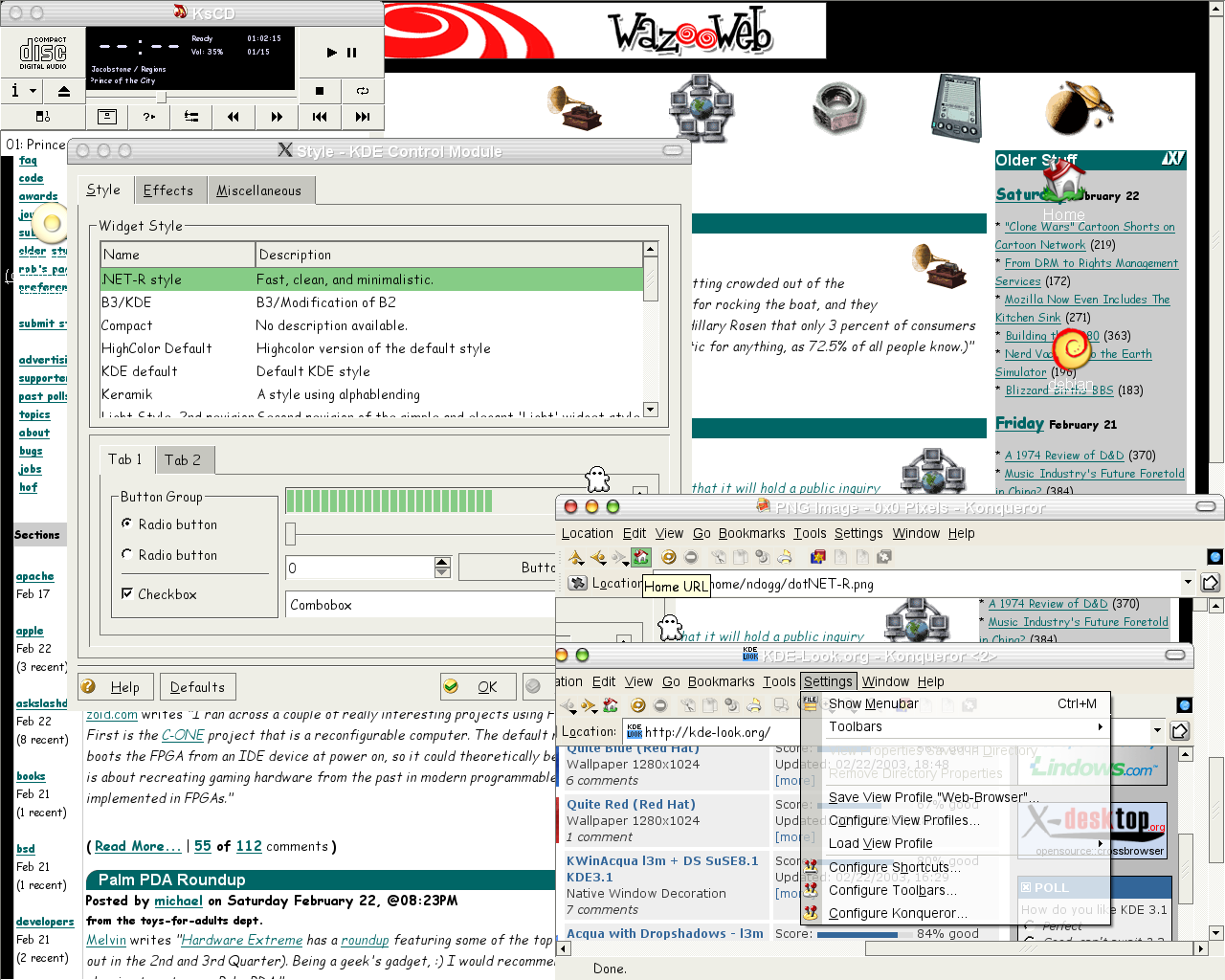Click Up arrow in PNG Image Konqueror toolbar
This screenshot has width=1225, height=980.
pyautogui.click(x=576, y=557)
